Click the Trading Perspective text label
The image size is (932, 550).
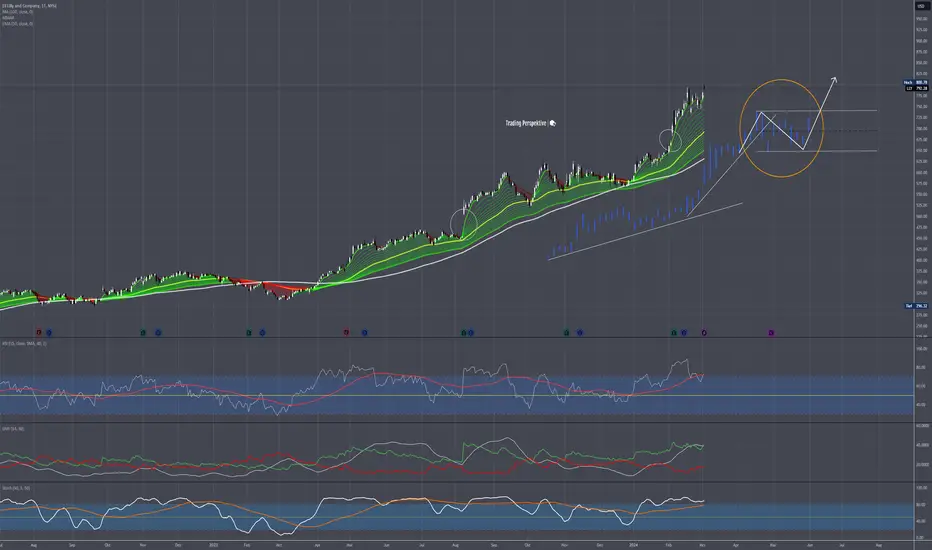coord(526,123)
